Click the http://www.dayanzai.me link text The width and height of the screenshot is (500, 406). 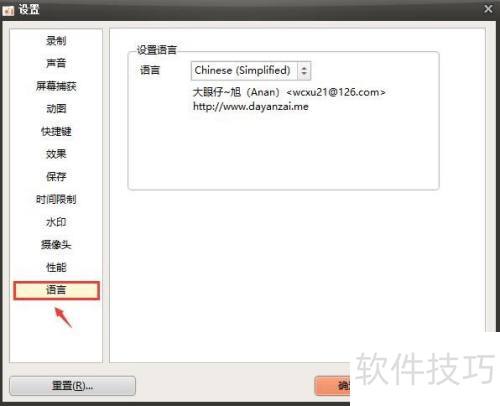251,107
